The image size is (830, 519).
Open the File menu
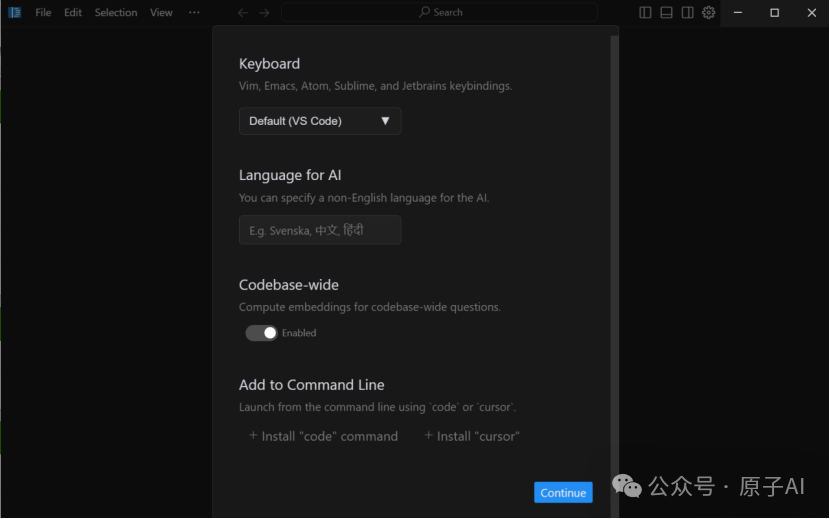click(x=43, y=13)
